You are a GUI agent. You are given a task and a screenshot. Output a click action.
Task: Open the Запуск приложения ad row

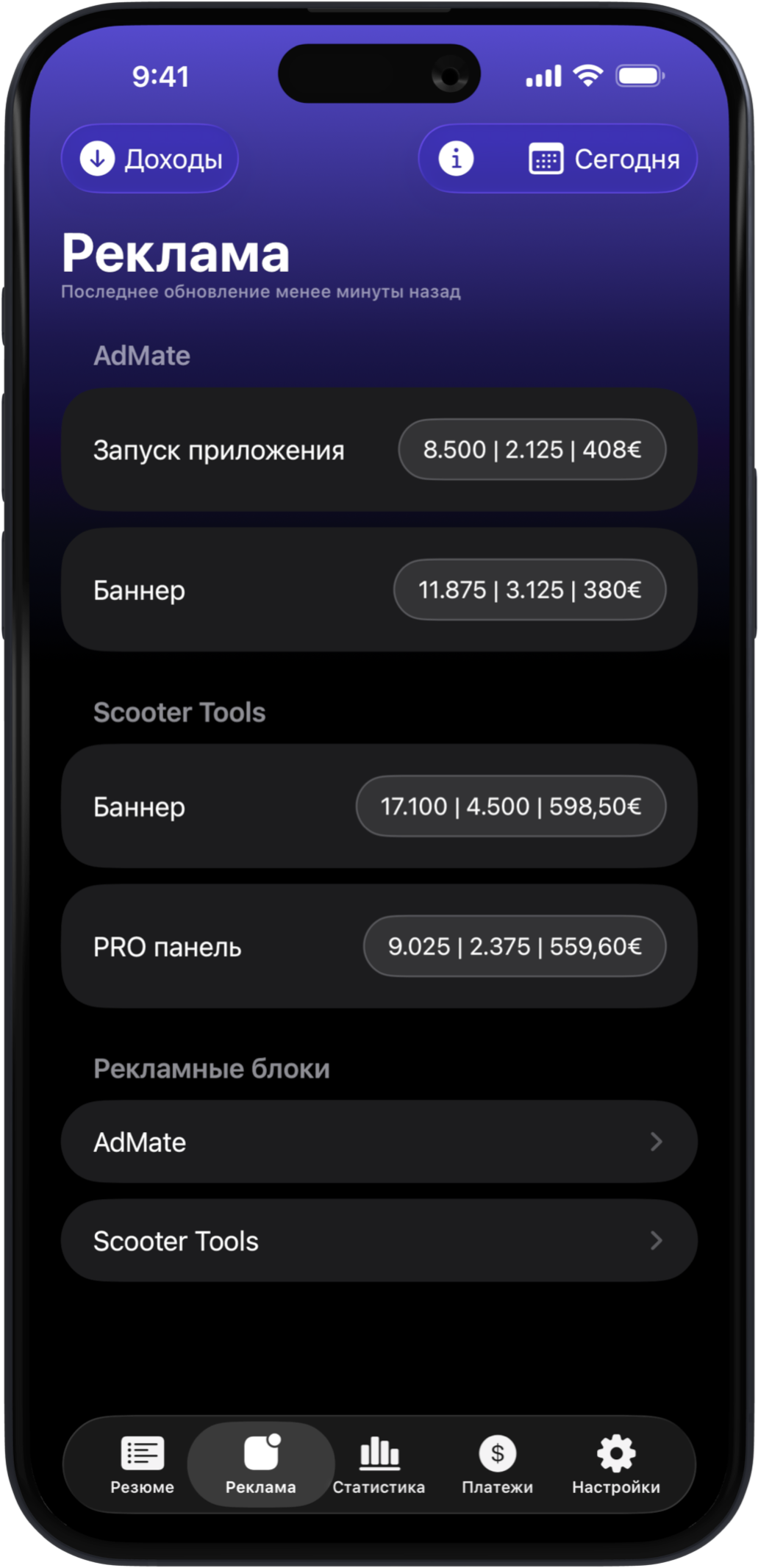[x=219, y=450]
